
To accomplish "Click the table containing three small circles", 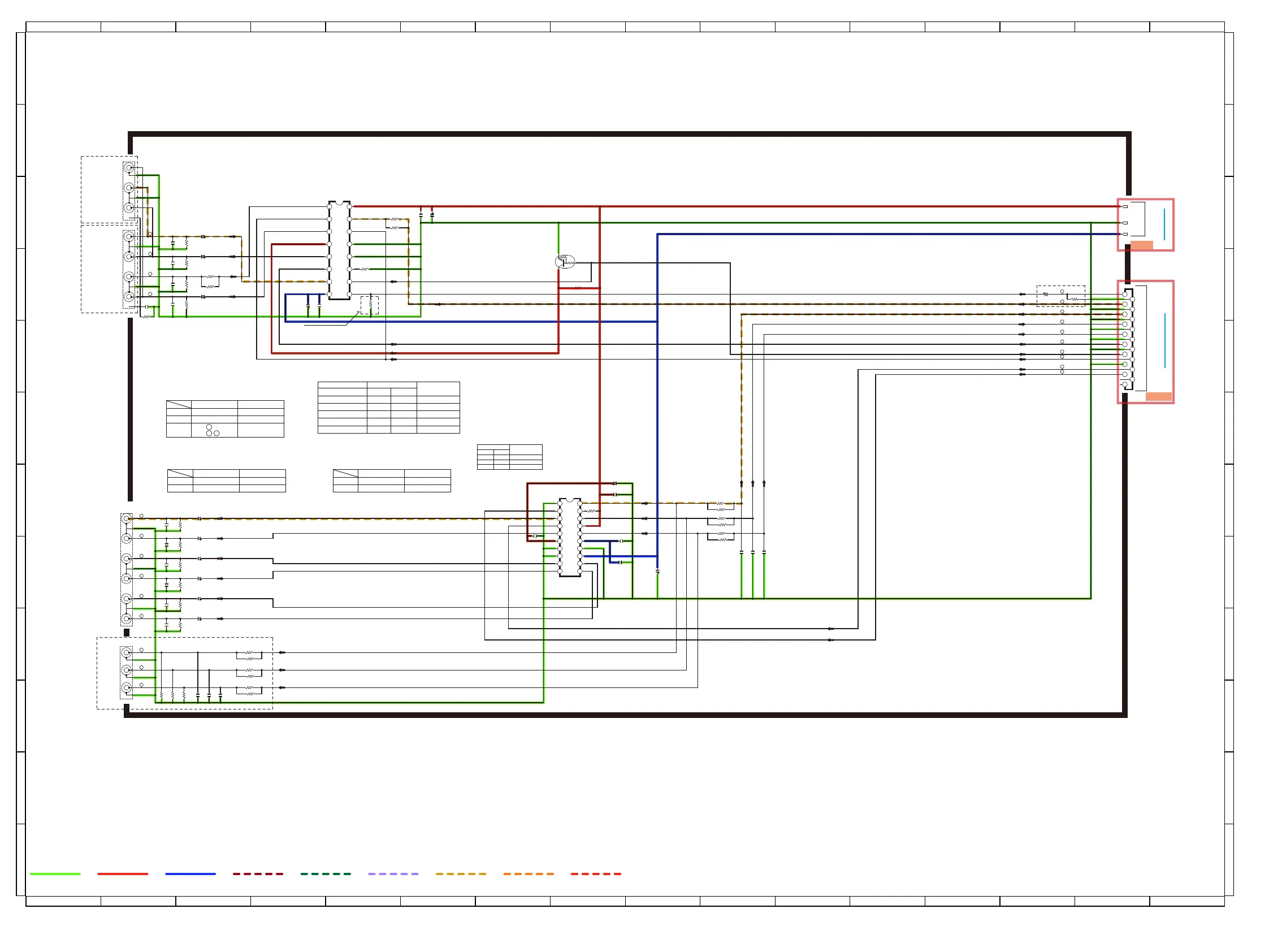I will [225, 419].
